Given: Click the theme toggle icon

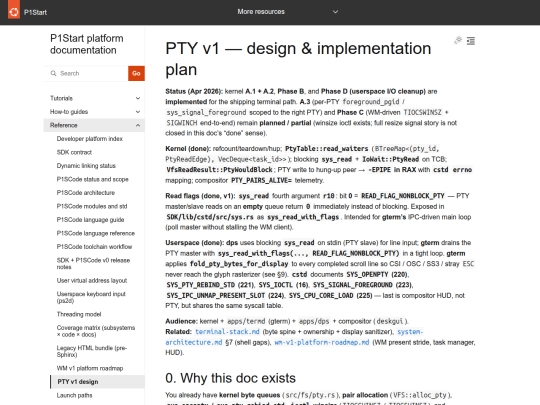Looking at the screenshot, I should coord(458,41).
